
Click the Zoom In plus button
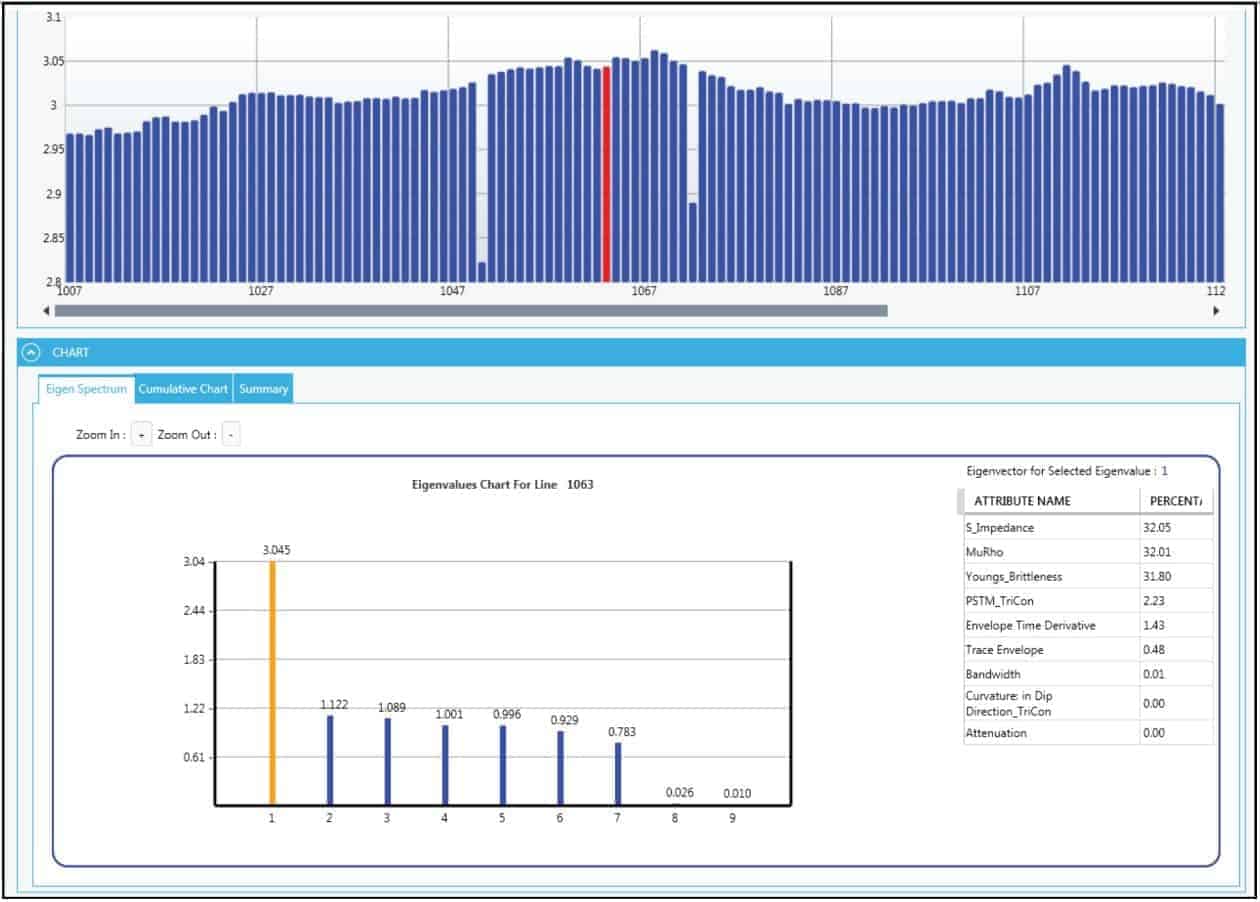141,435
